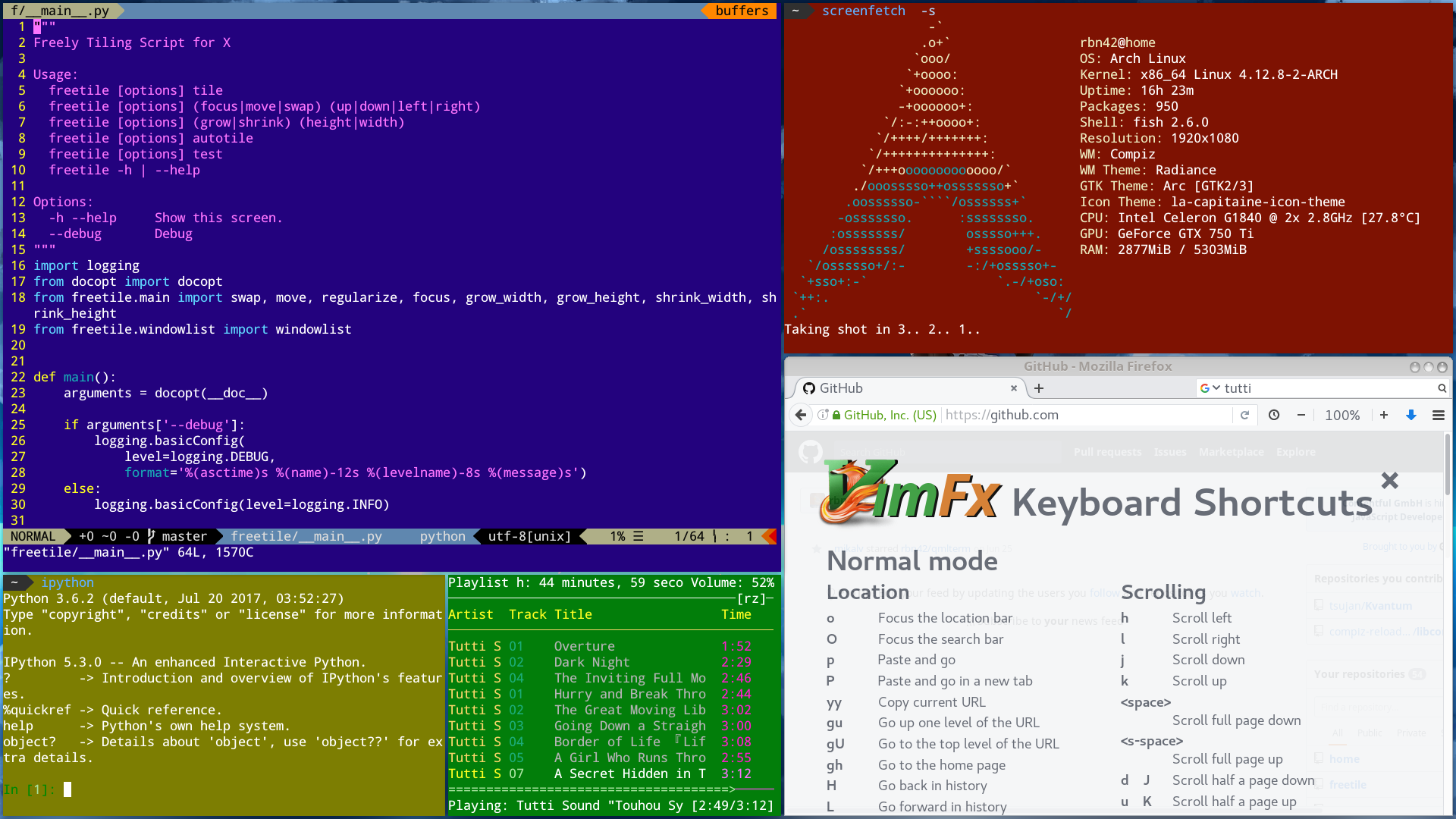Open the Firefox history clock icon
Image resolution: width=1456 pixels, height=819 pixels.
(1274, 415)
